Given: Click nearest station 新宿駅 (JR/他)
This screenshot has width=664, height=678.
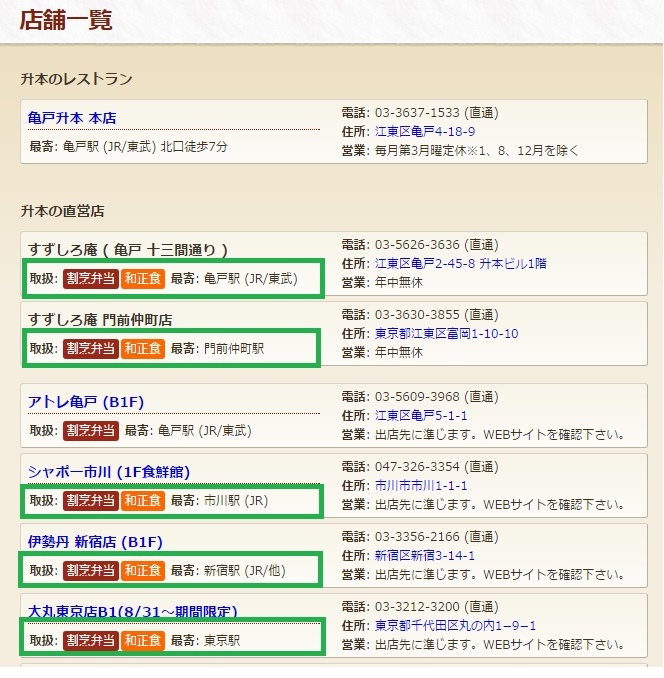Looking at the screenshot, I should [x=245, y=571].
